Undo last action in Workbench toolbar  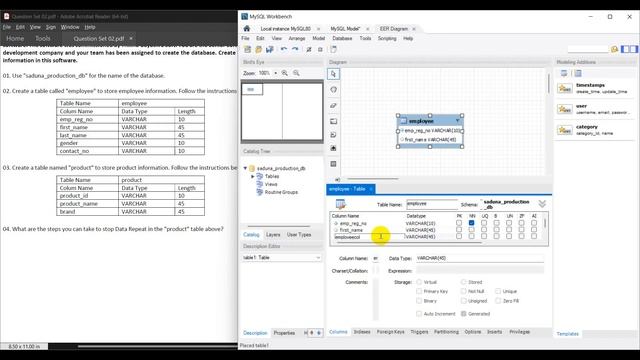click(x=284, y=49)
